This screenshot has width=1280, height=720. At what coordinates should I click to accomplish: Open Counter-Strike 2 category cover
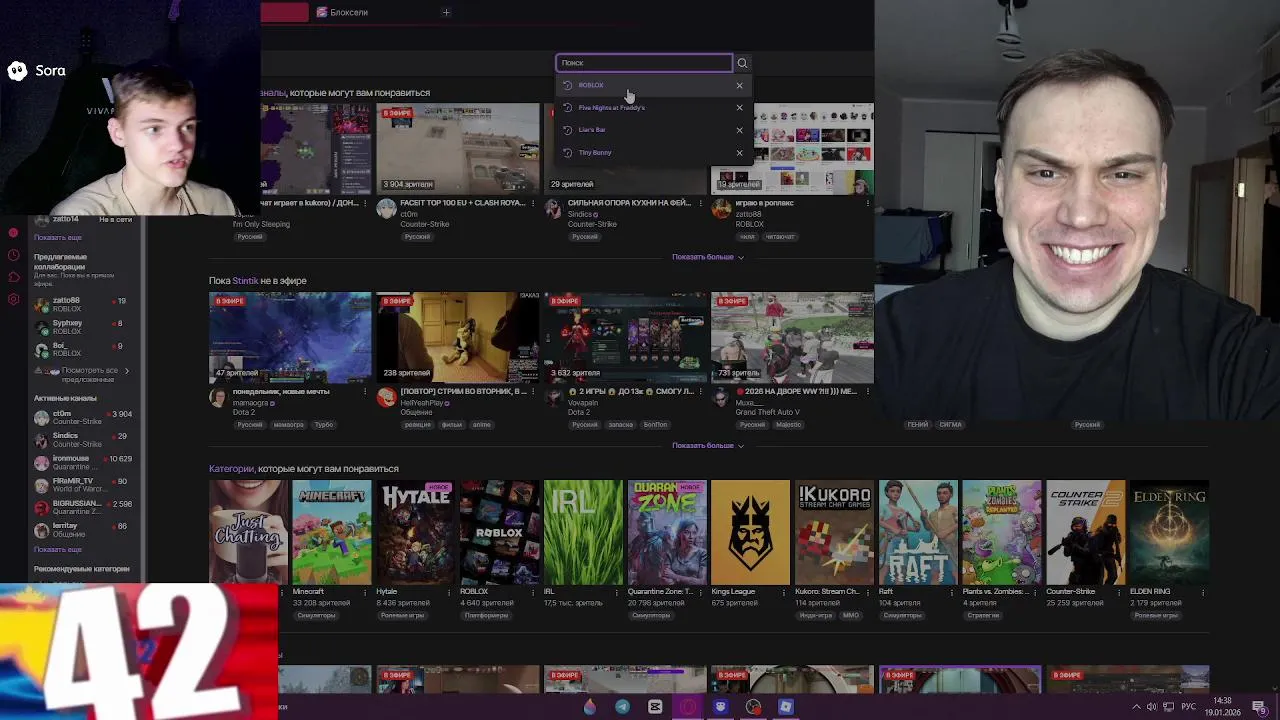coord(1086,532)
